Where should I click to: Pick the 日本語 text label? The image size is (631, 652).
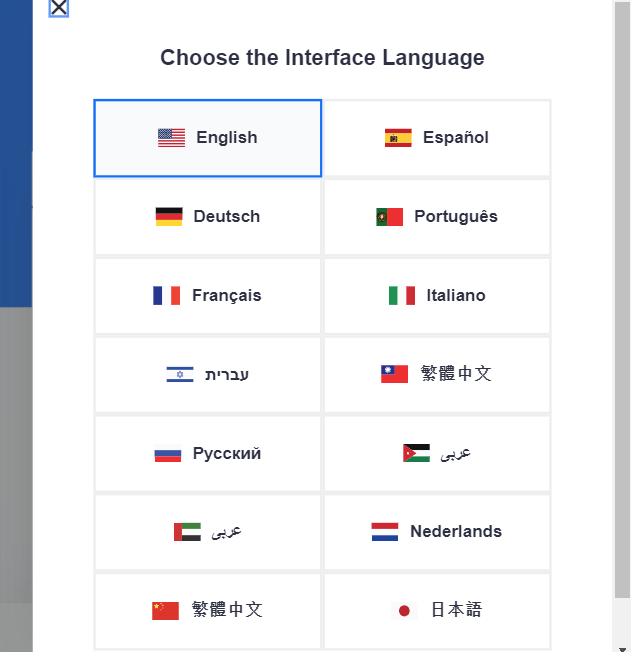point(456,610)
